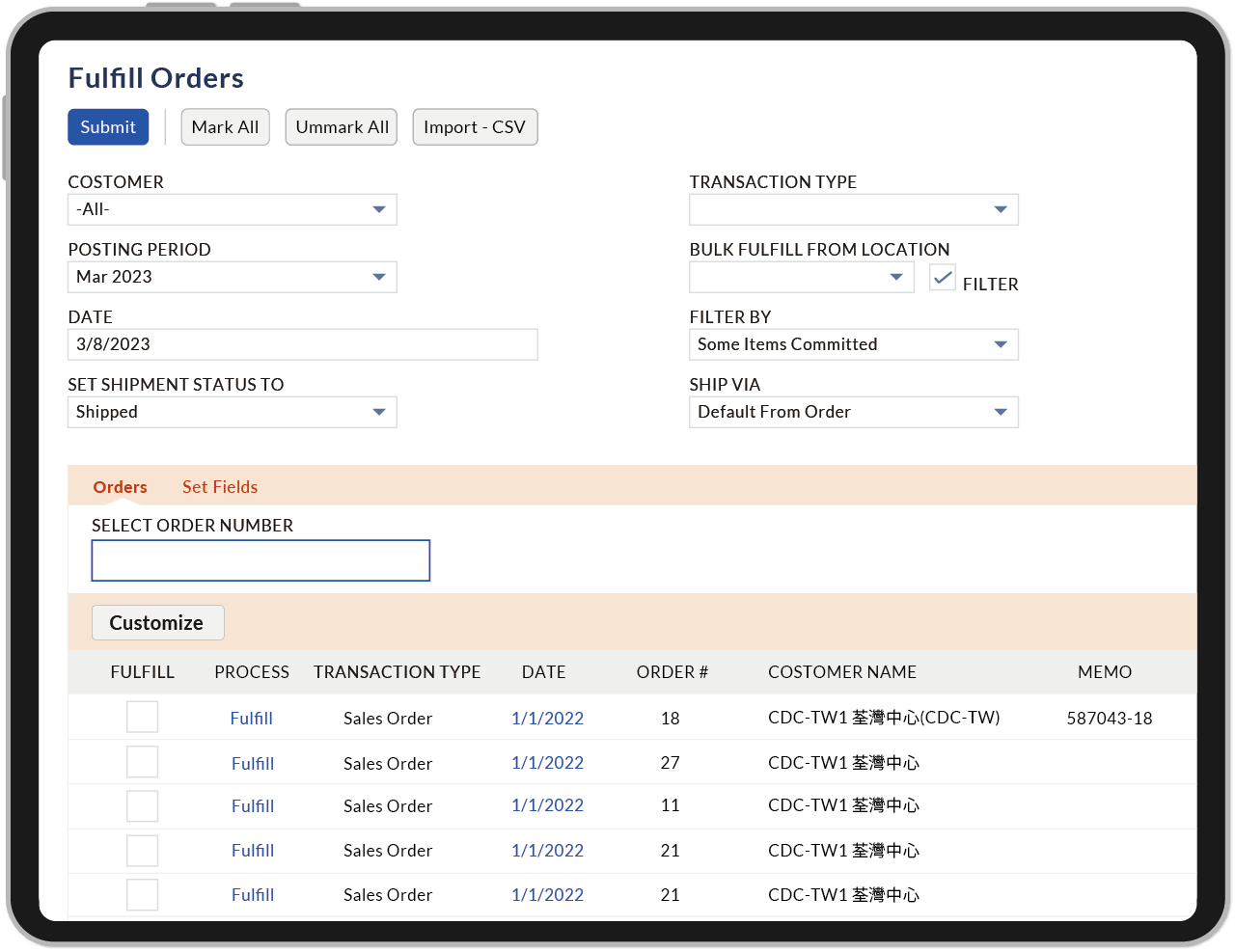Select the Orders tab
1235x952 pixels.
click(120, 486)
